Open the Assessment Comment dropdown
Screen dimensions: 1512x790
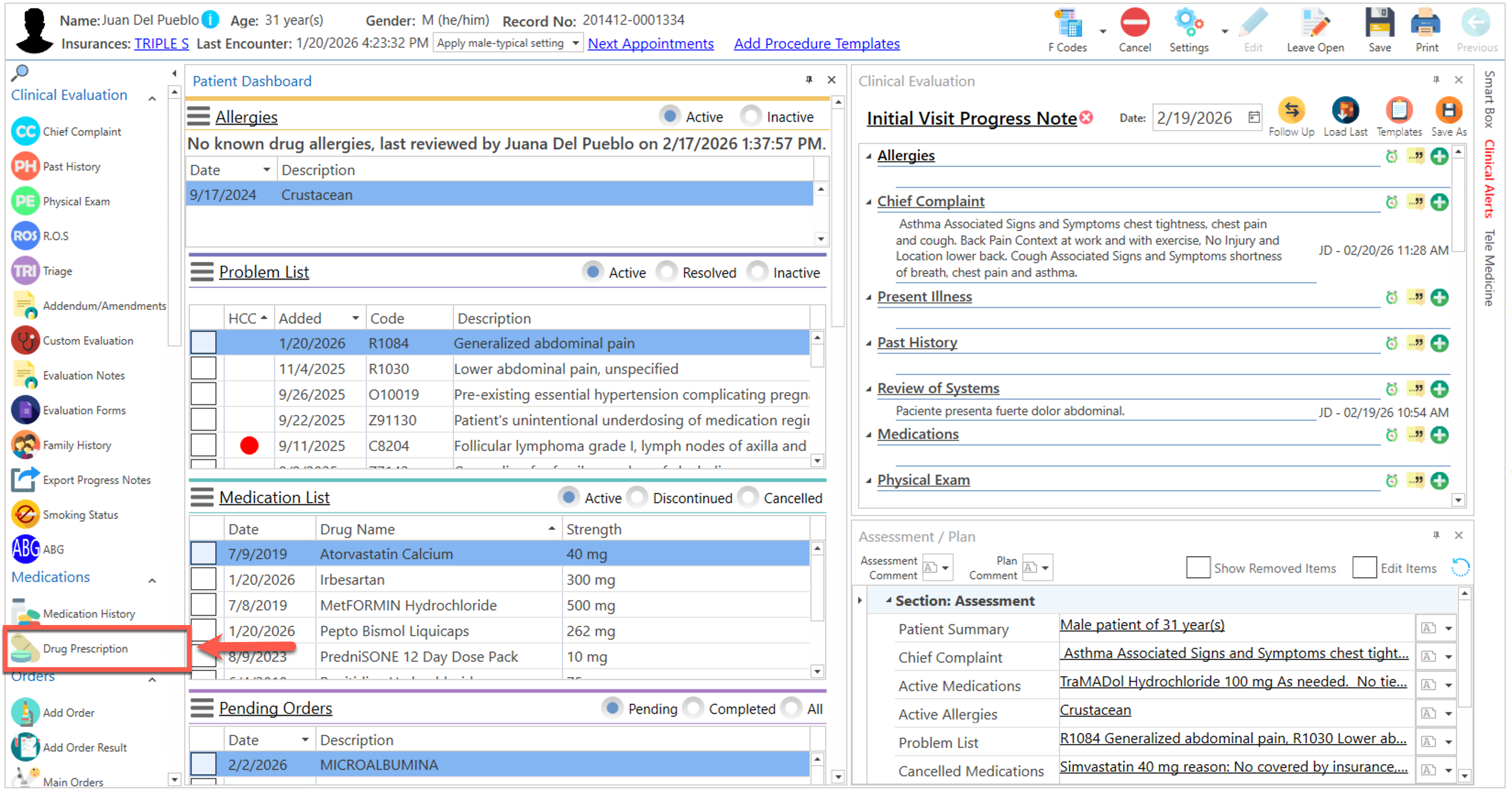[x=944, y=568]
